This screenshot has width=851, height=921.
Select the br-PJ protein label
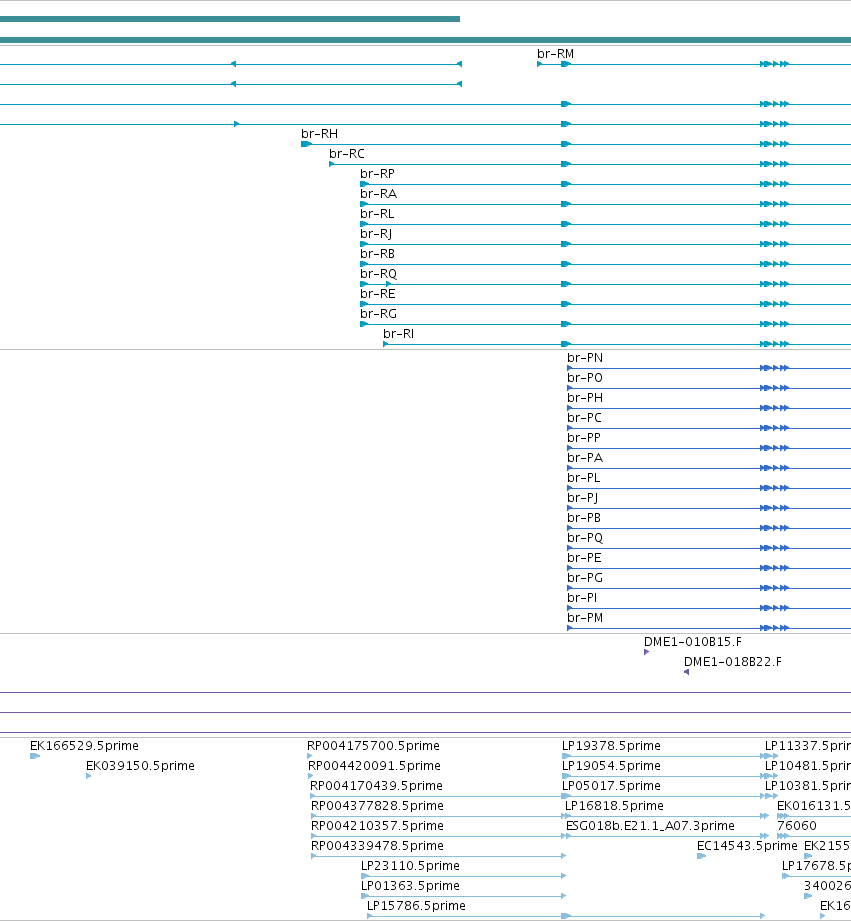(583, 498)
